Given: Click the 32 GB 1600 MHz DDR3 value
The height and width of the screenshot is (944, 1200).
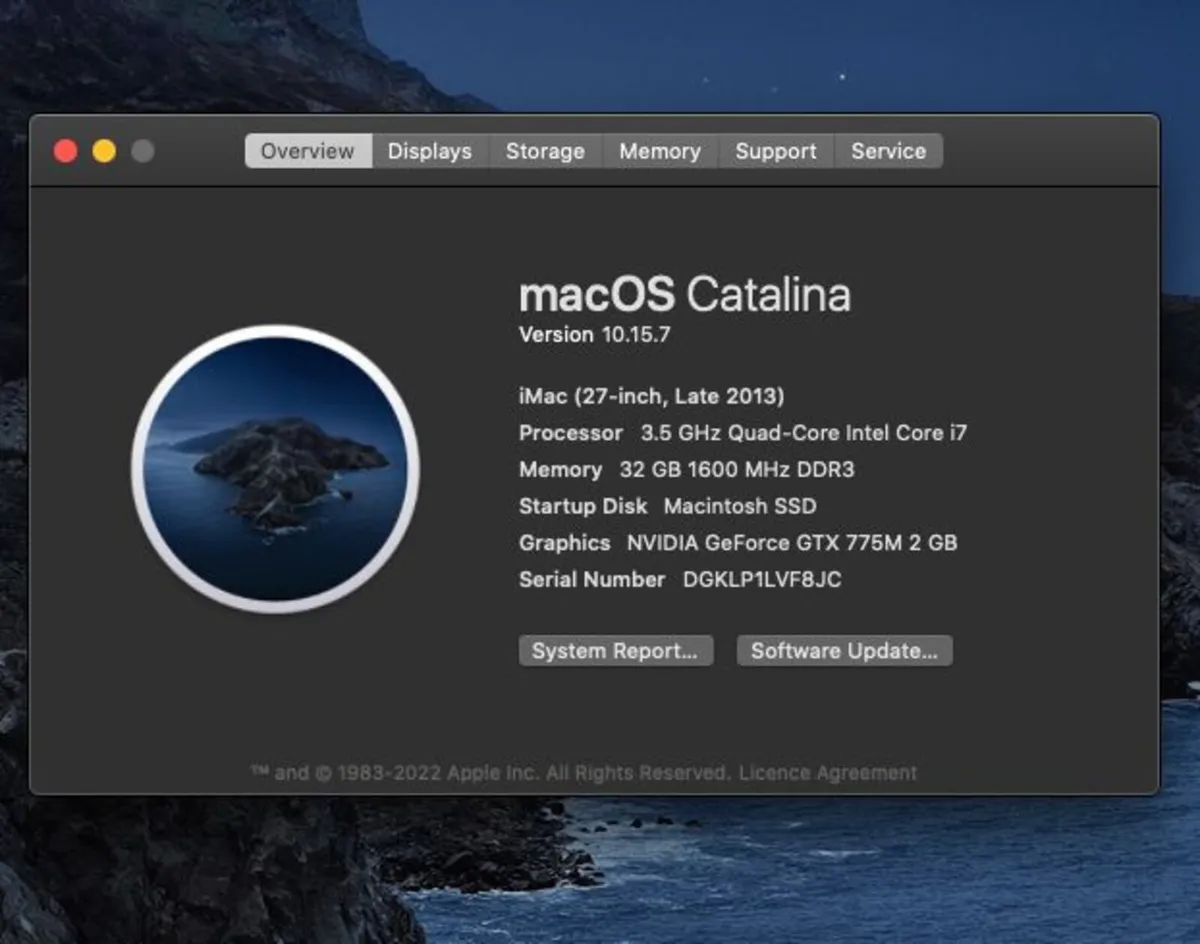Looking at the screenshot, I should 737,470.
